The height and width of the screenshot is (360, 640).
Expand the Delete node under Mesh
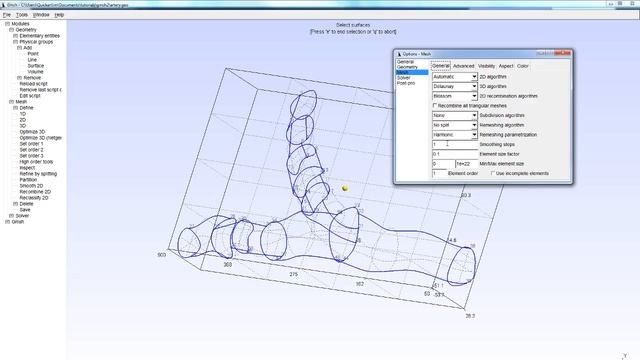[16, 204]
